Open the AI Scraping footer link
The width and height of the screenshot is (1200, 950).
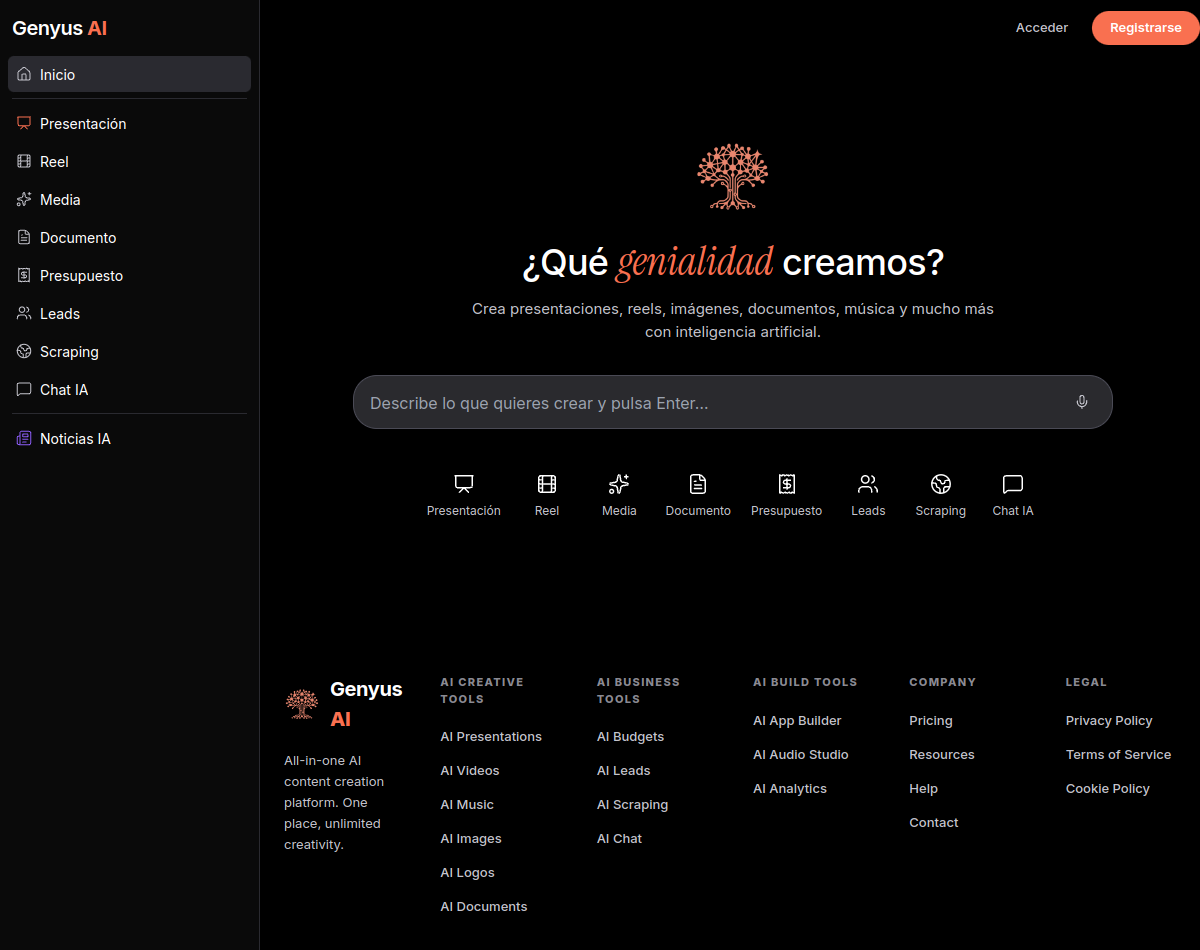click(x=633, y=805)
